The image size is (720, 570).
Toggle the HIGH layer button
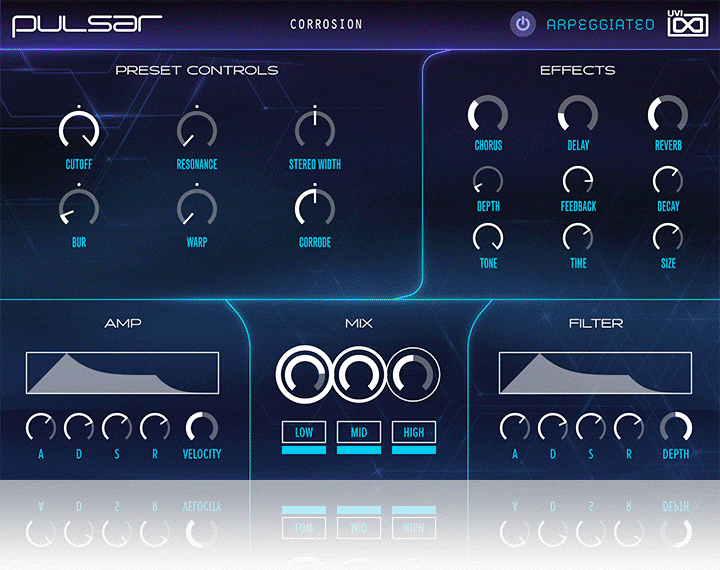tap(413, 432)
